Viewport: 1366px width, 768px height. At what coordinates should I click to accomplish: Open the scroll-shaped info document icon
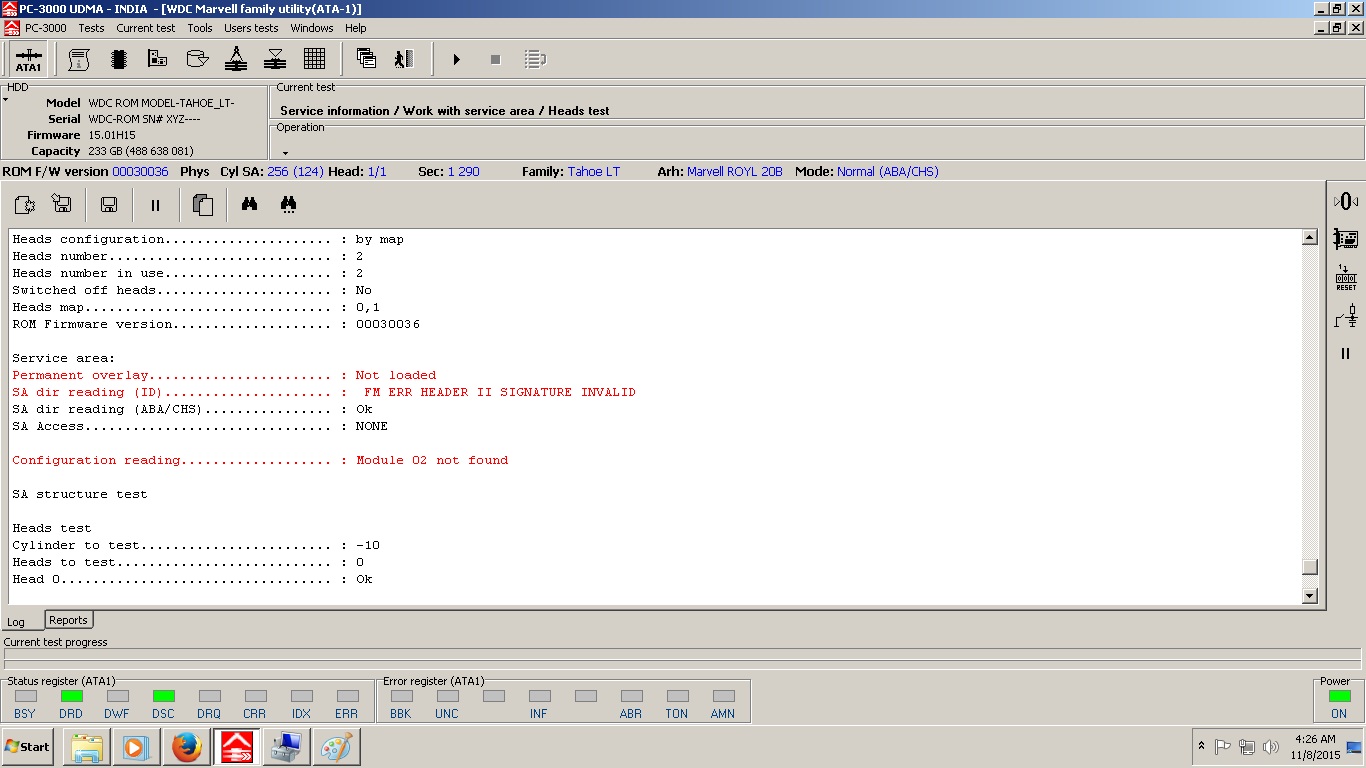coord(79,59)
